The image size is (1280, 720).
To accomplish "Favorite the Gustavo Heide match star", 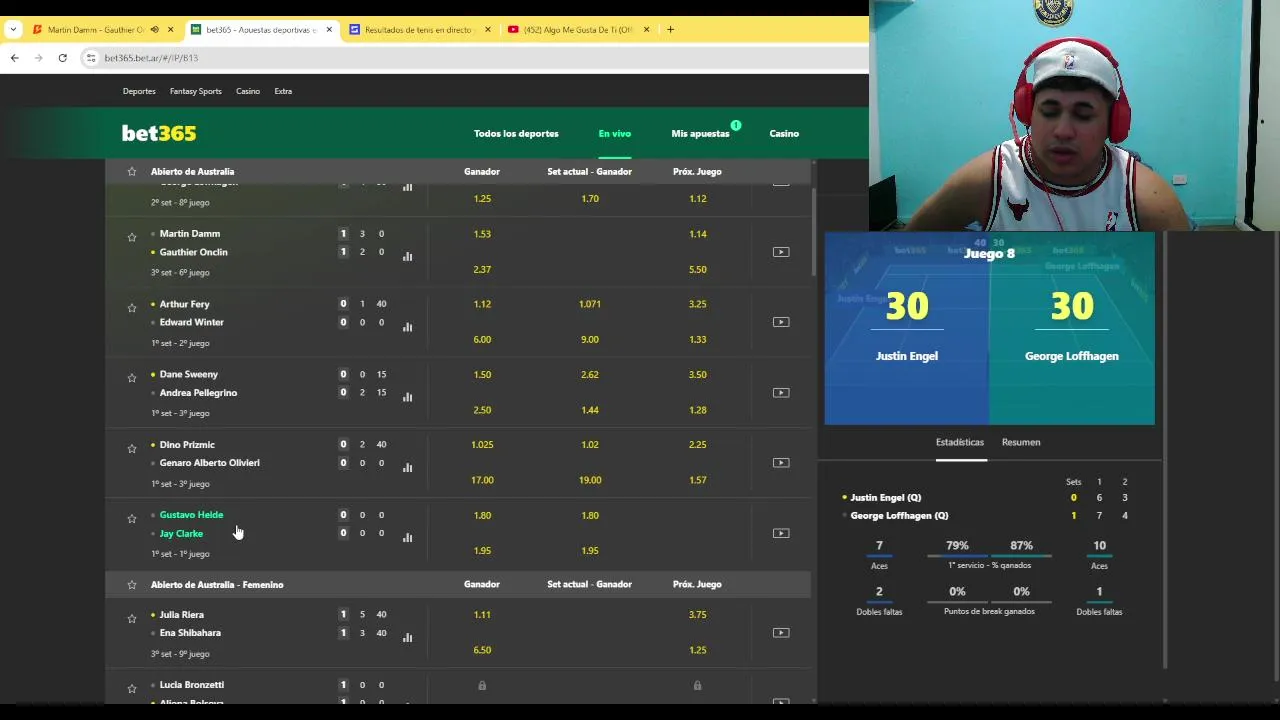I will point(131,518).
